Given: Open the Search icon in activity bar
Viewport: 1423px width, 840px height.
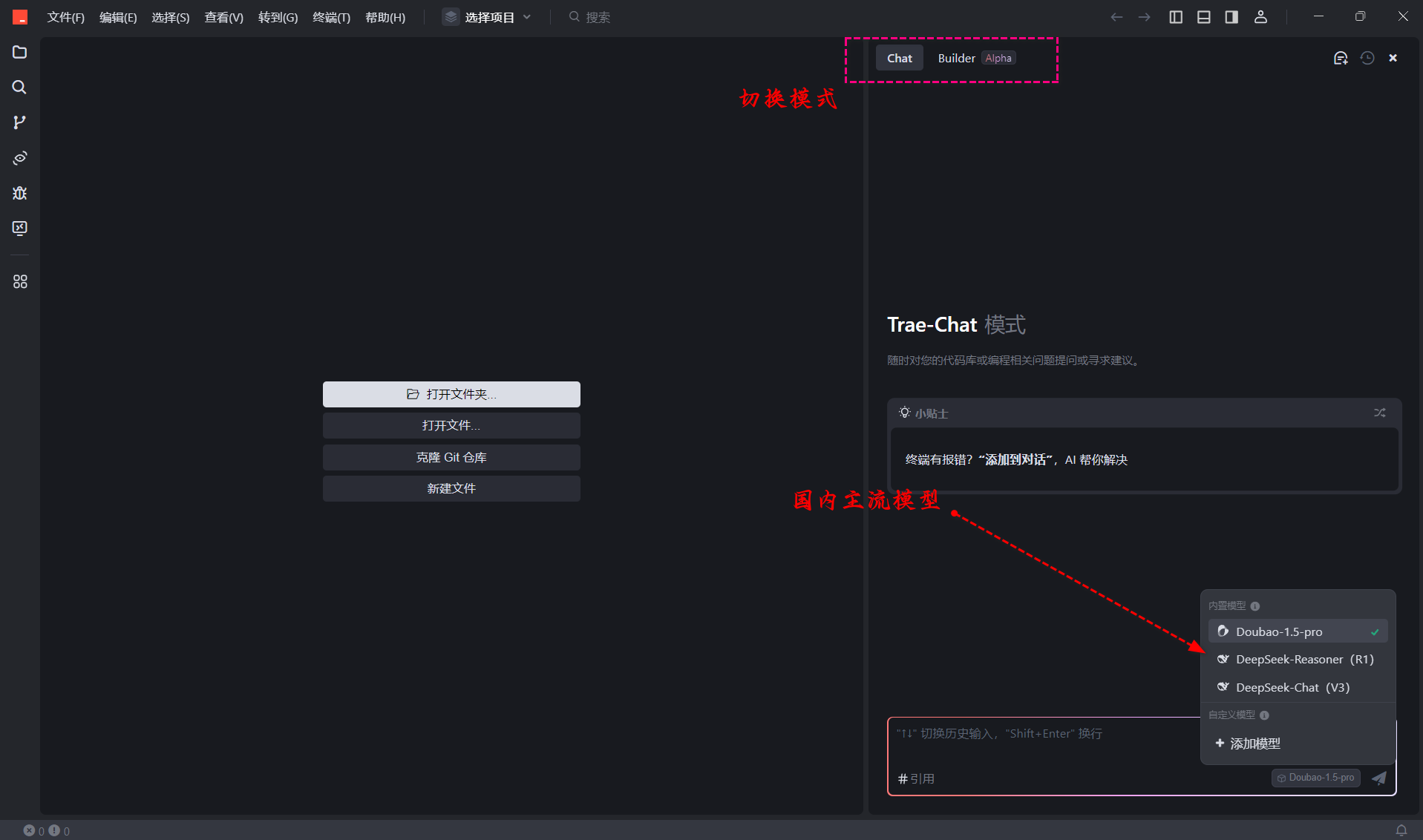Looking at the screenshot, I should point(20,88).
